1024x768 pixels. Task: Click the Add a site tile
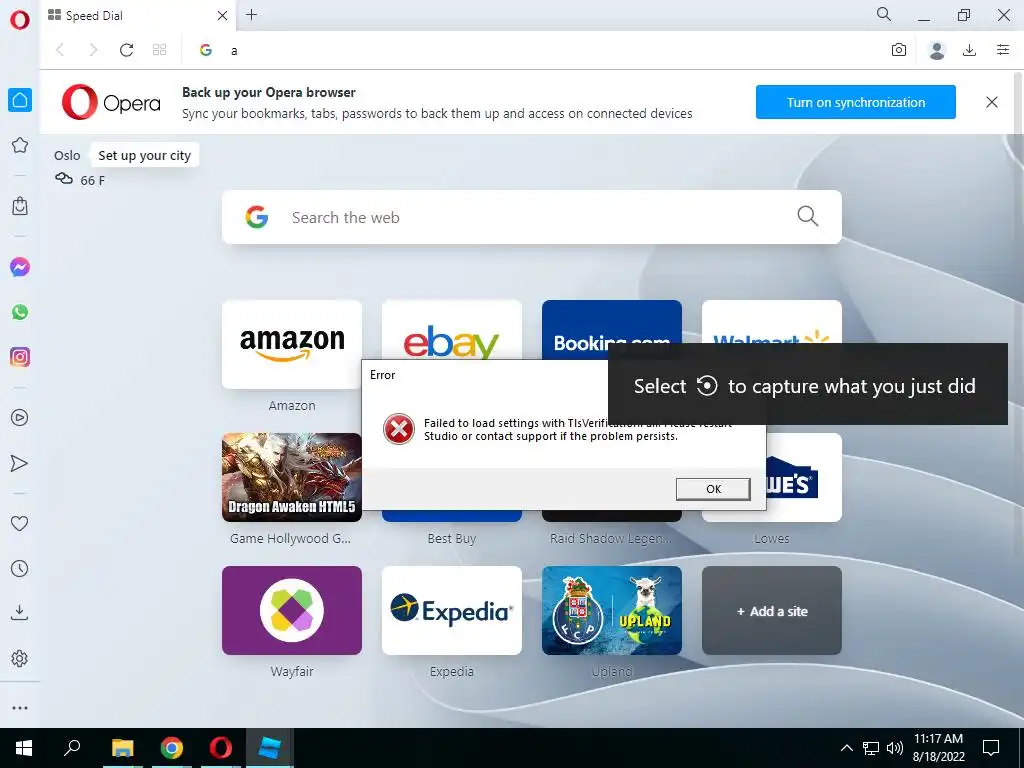(772, 611)
